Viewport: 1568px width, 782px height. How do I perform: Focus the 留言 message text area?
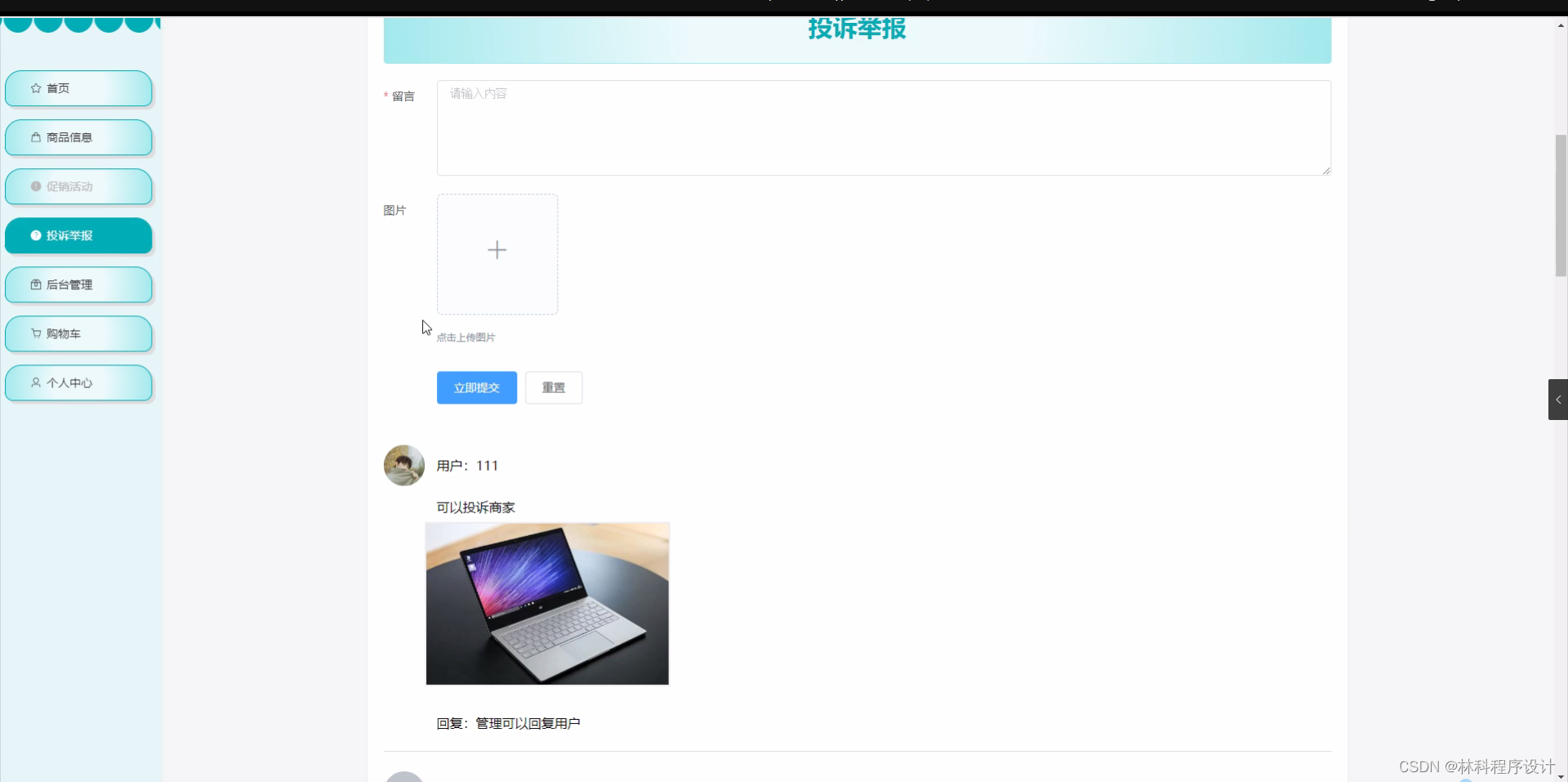tap(884, 127)
